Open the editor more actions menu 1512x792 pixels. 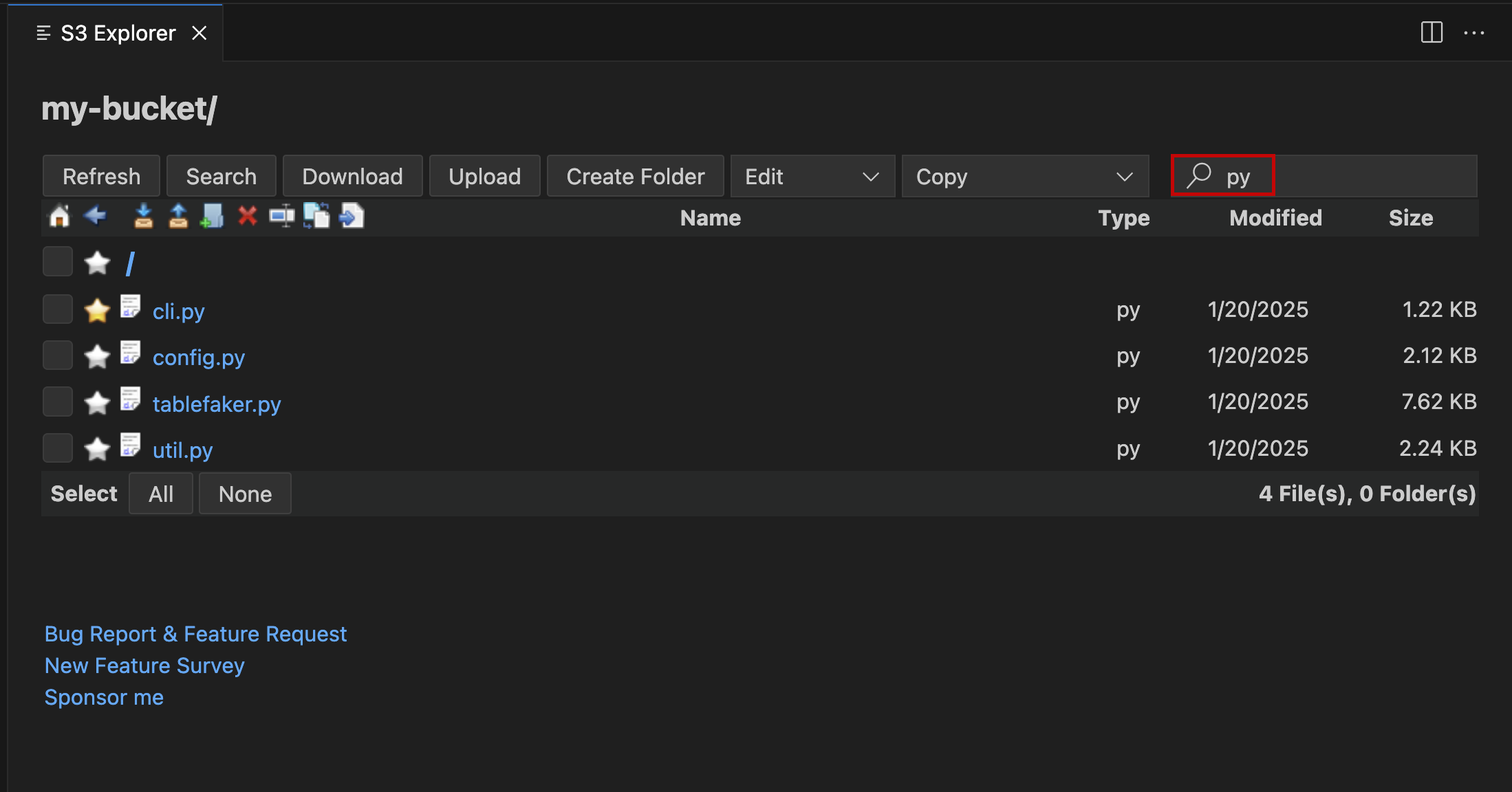1474,32
